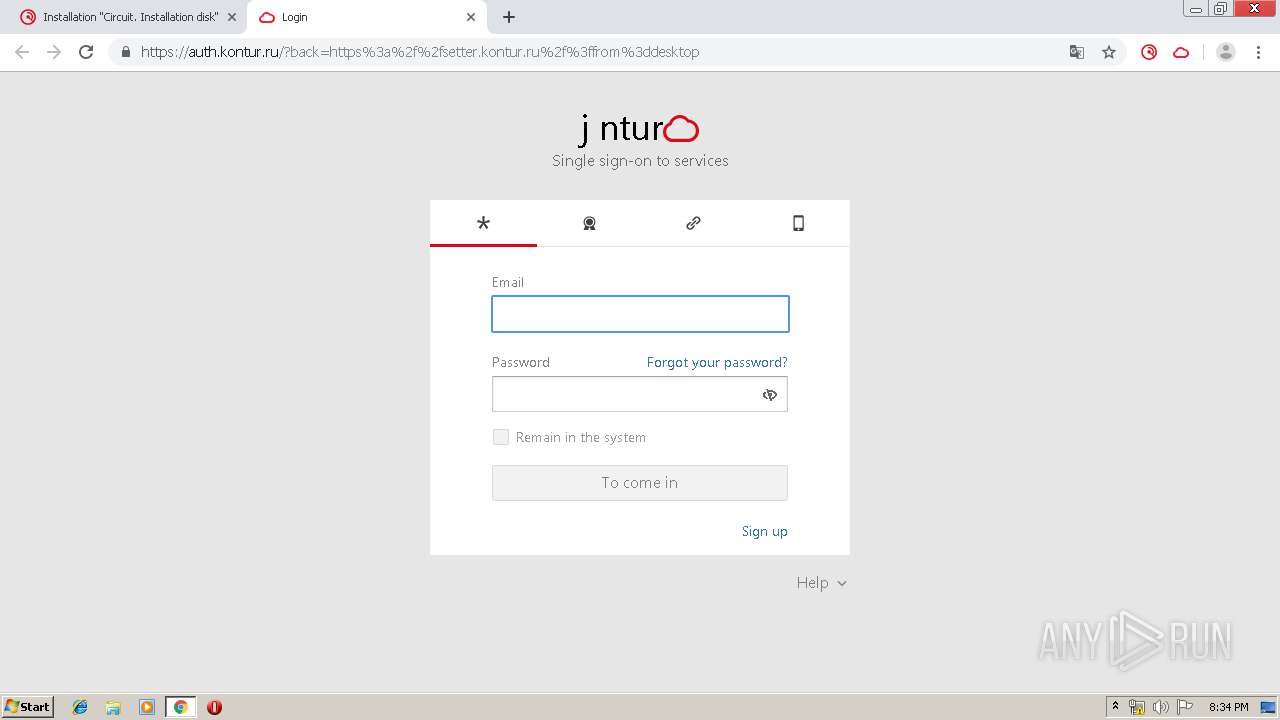Restore down the Chrome window
The width and height of the screenshot is (1280, 720).
[x=1221, y=9]
